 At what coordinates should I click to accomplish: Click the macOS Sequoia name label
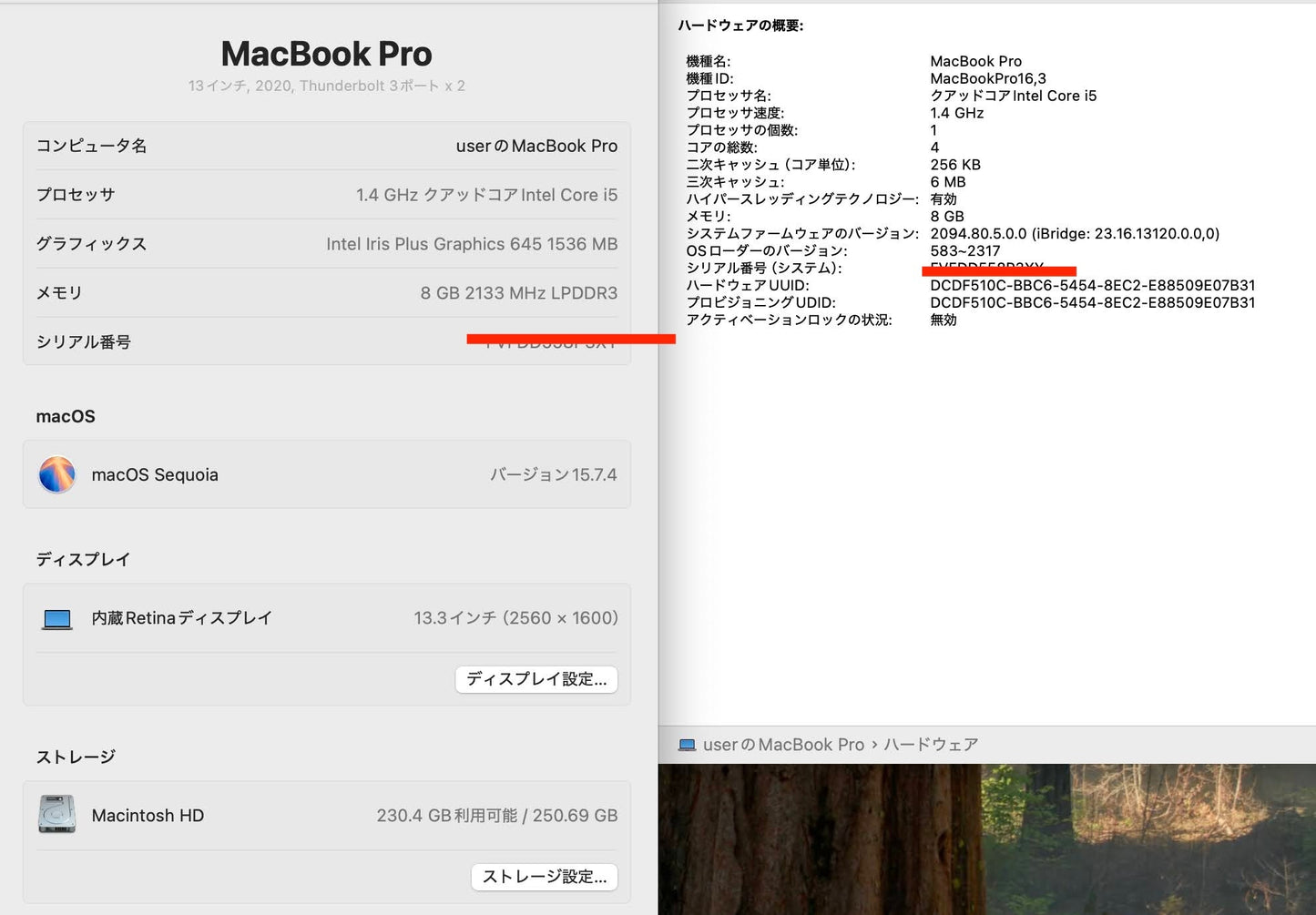coord(155,474)
